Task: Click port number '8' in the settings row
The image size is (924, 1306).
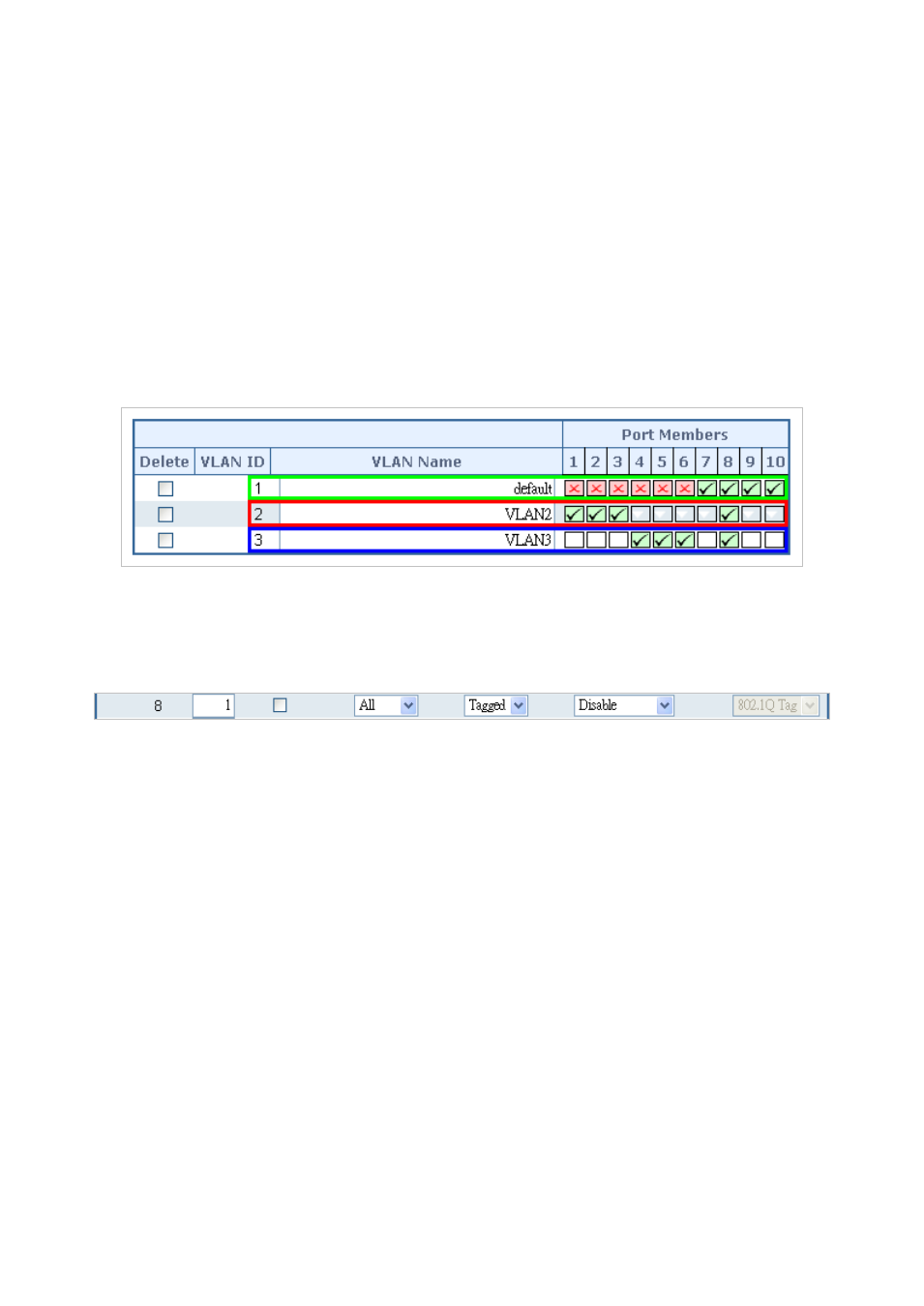Action: (x=158, y=706)
